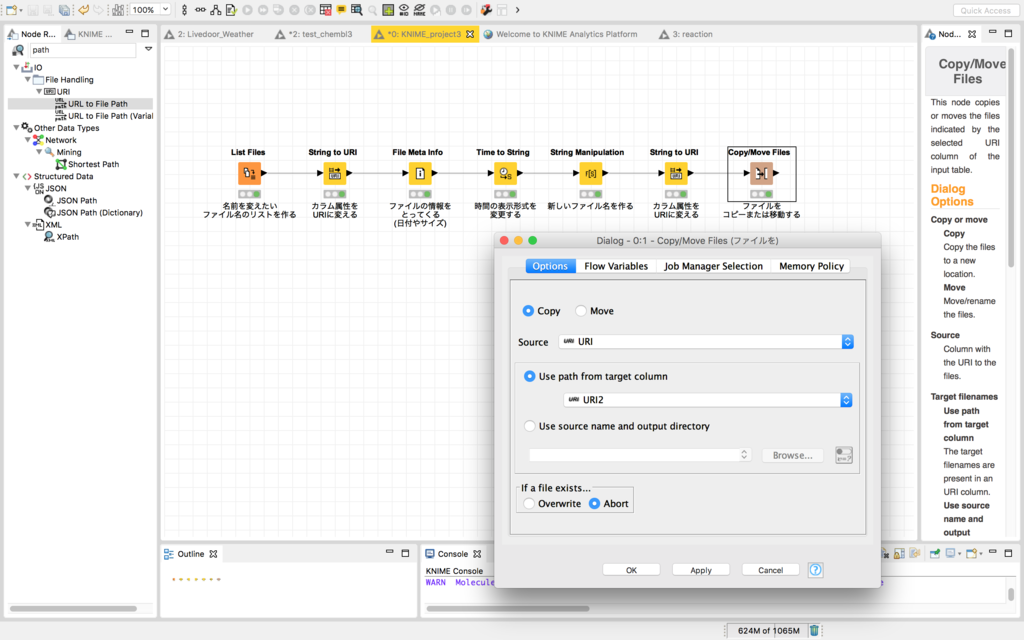
Task: Select the Move radio button
Action: tap(581, 311)
